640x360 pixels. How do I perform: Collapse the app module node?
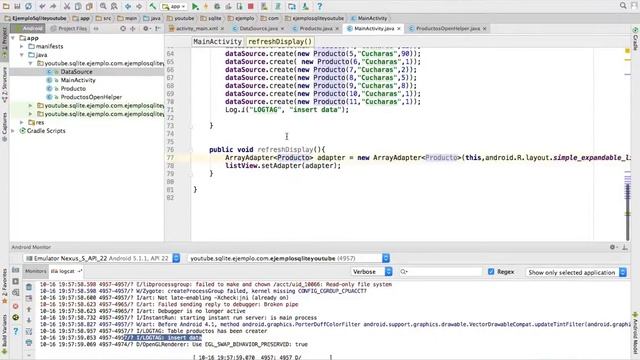pos(13,38)
